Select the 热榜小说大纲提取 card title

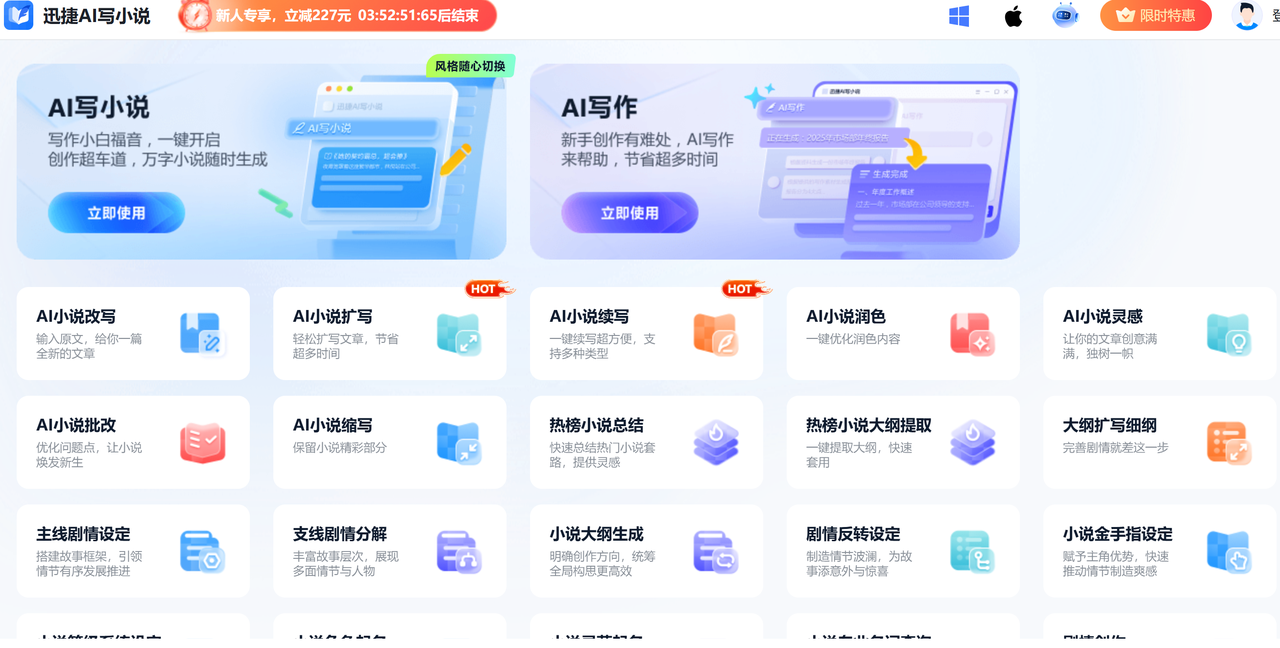(x=869, y=425)
